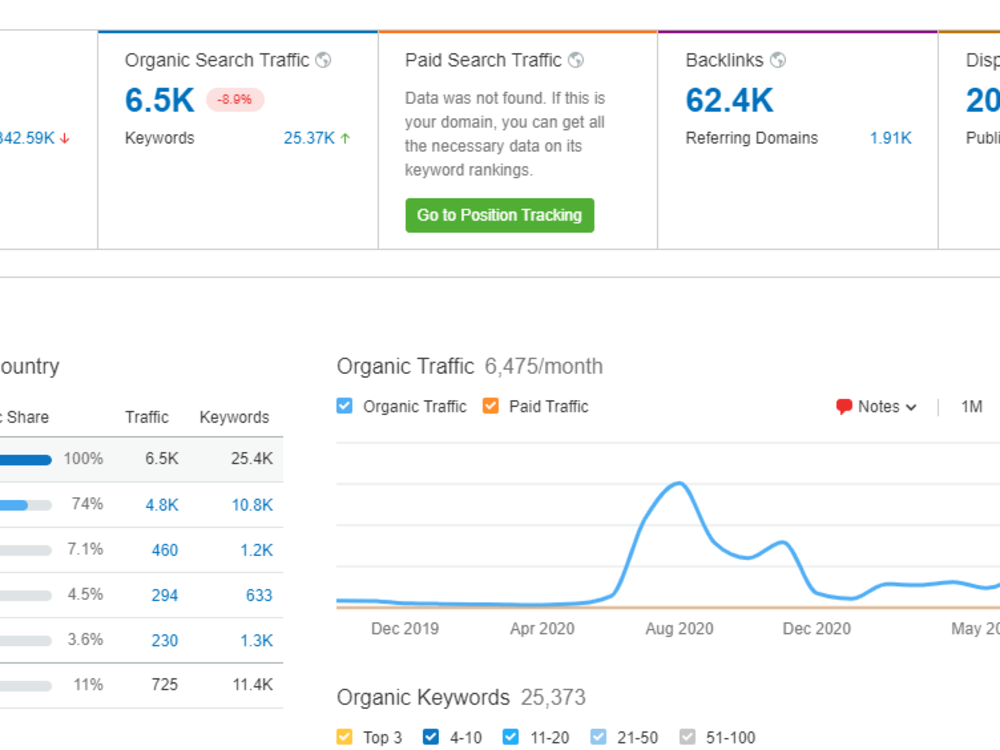Viewport: 1000px width, 750px height.
Task: Toggle the 4-10 keywords checkbox
Action: 431,737
